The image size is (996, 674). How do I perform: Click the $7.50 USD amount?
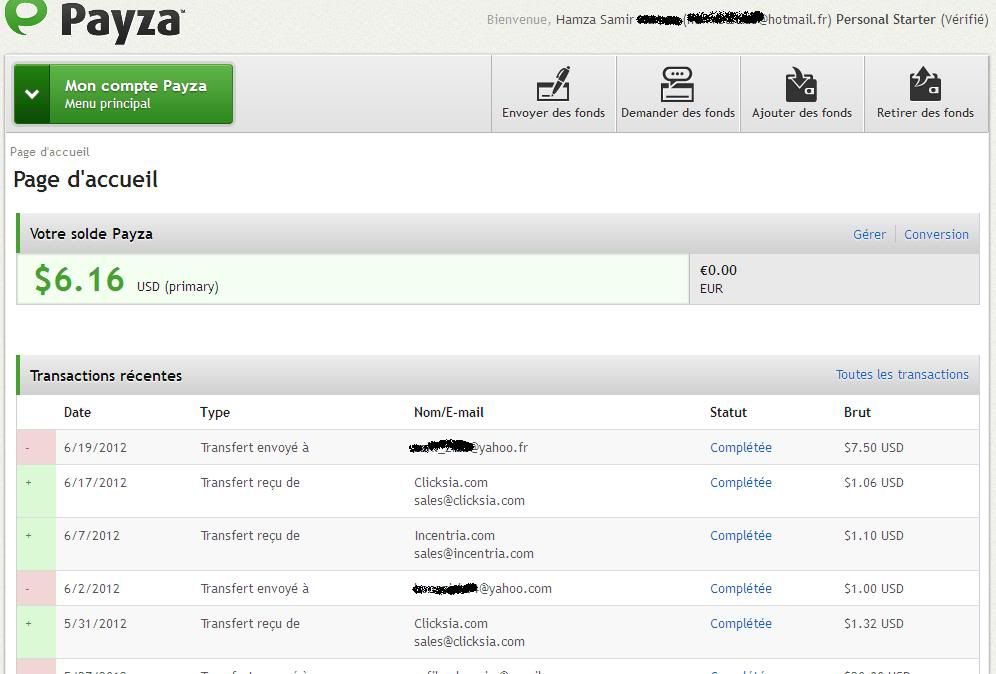point(873,448)
